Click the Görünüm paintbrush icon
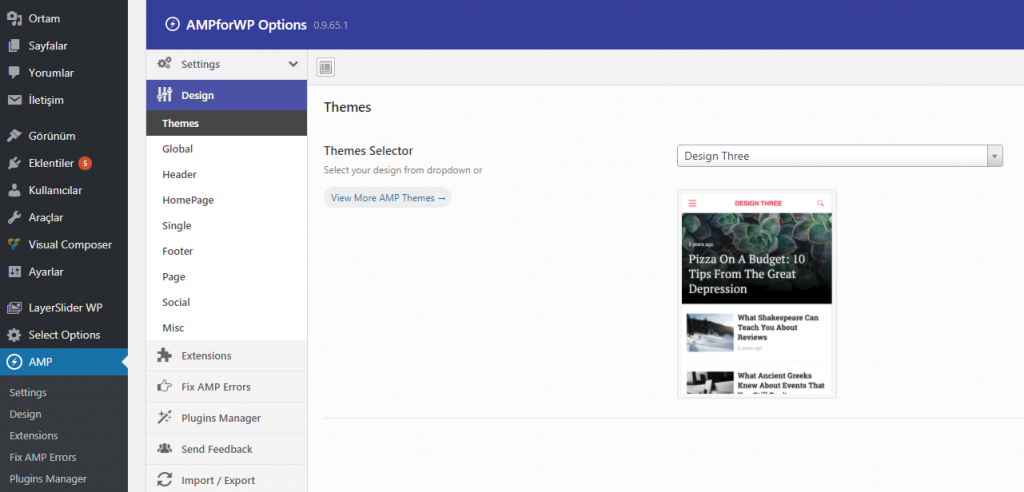 coord(14,136)
